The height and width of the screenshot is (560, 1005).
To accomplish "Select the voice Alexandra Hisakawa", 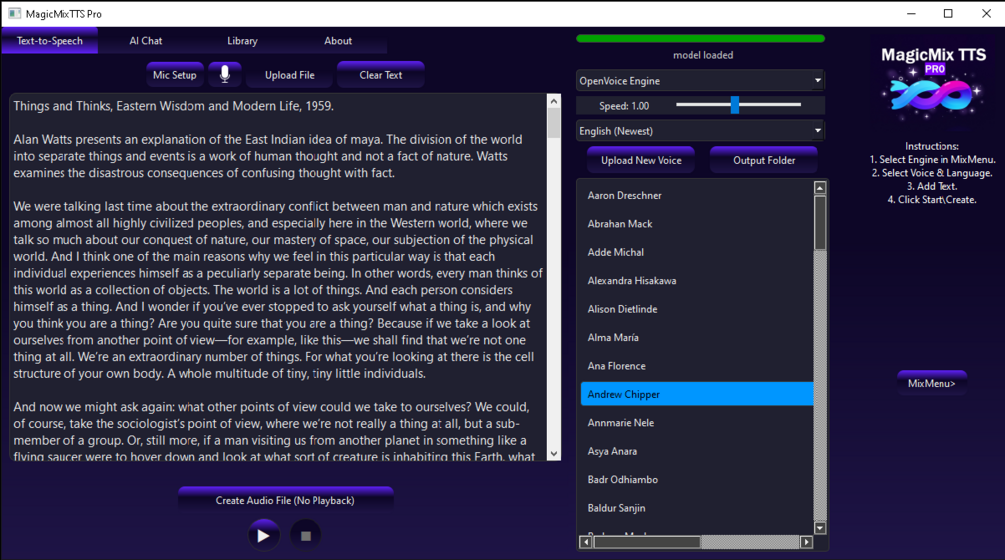I will tap(697, 281).
